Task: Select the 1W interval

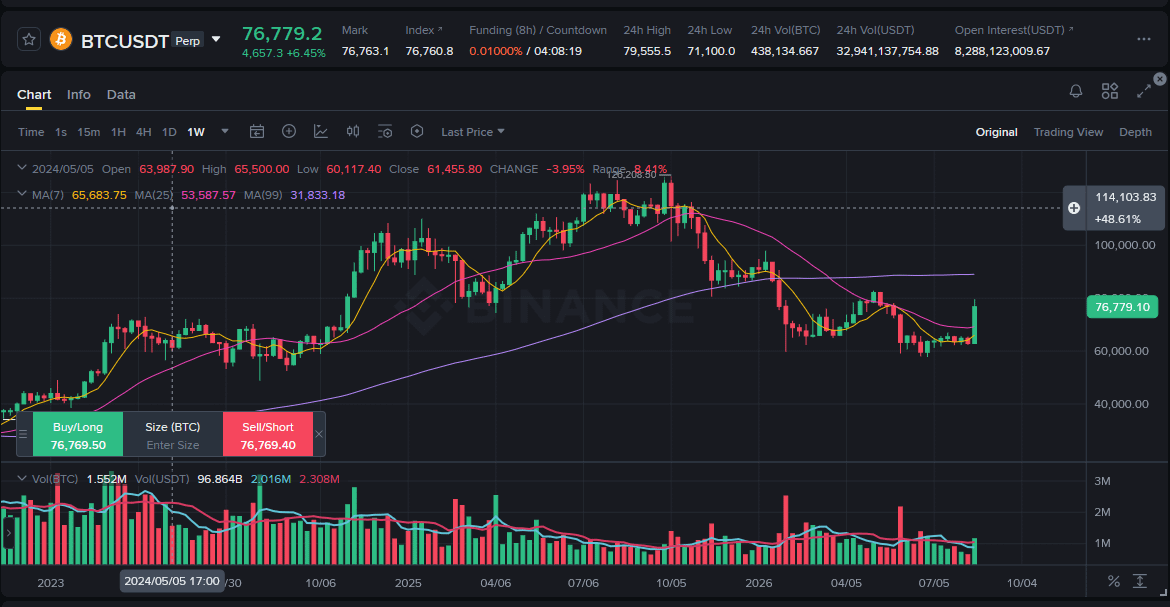Action: tap(195, 132)
